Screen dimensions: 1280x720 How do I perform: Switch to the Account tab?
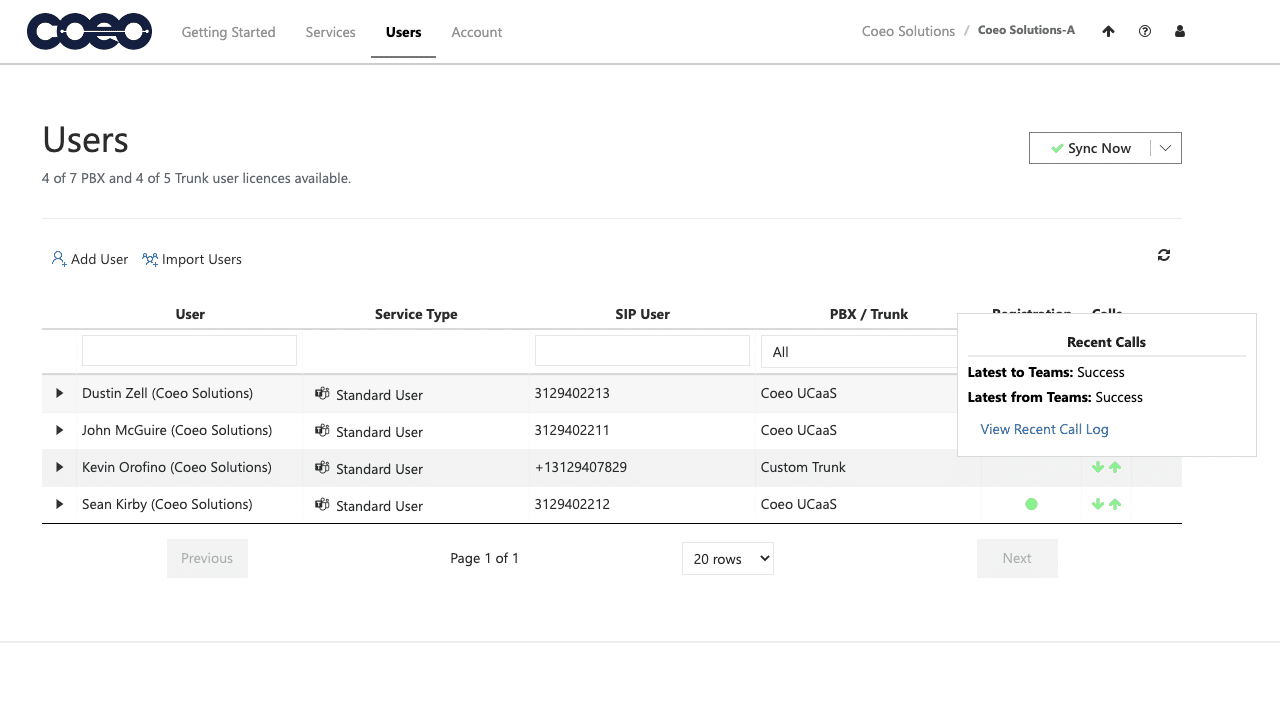(x=476, y=32)
